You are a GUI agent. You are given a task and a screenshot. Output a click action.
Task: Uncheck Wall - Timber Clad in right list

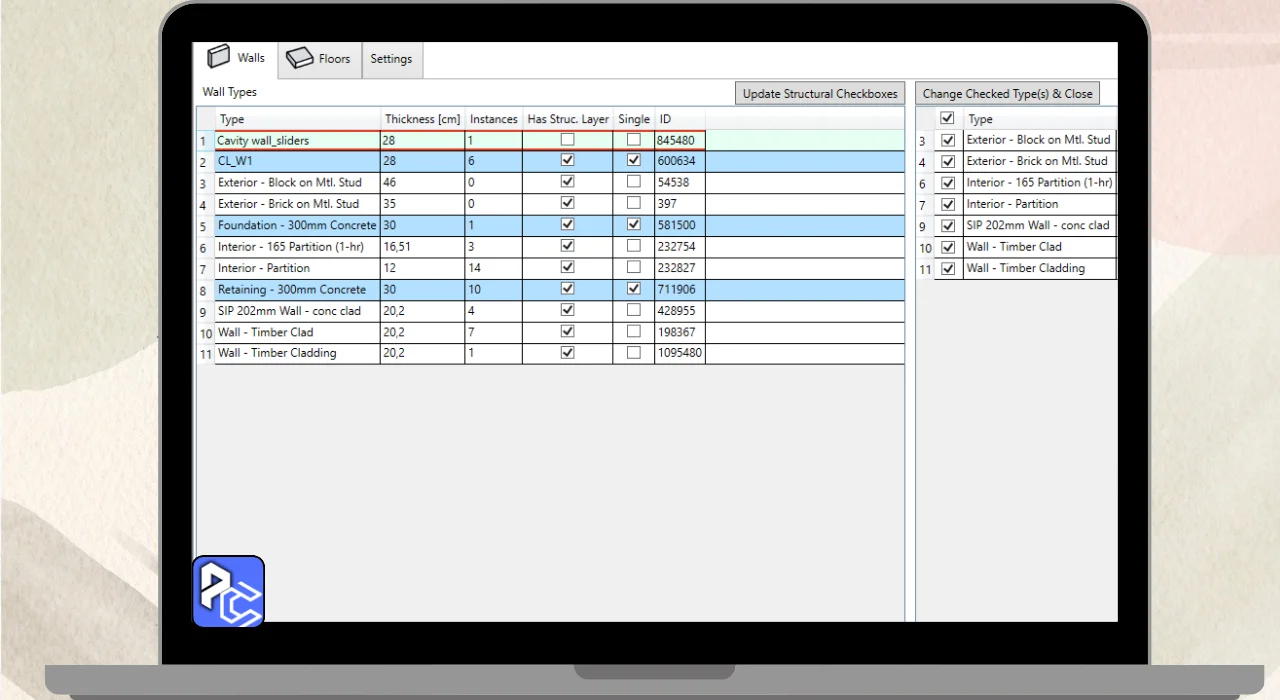point(948,247)
